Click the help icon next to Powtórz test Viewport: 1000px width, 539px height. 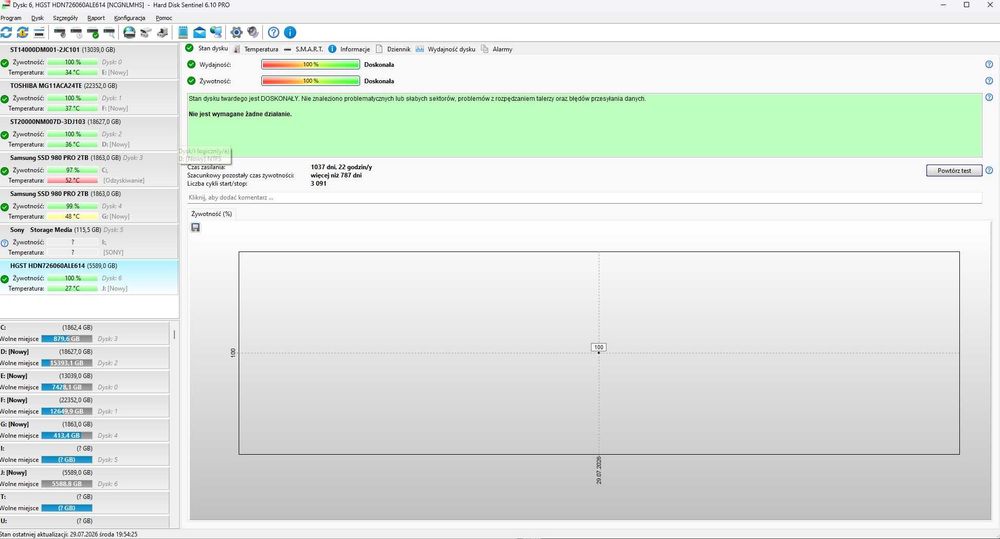point(989,170)
